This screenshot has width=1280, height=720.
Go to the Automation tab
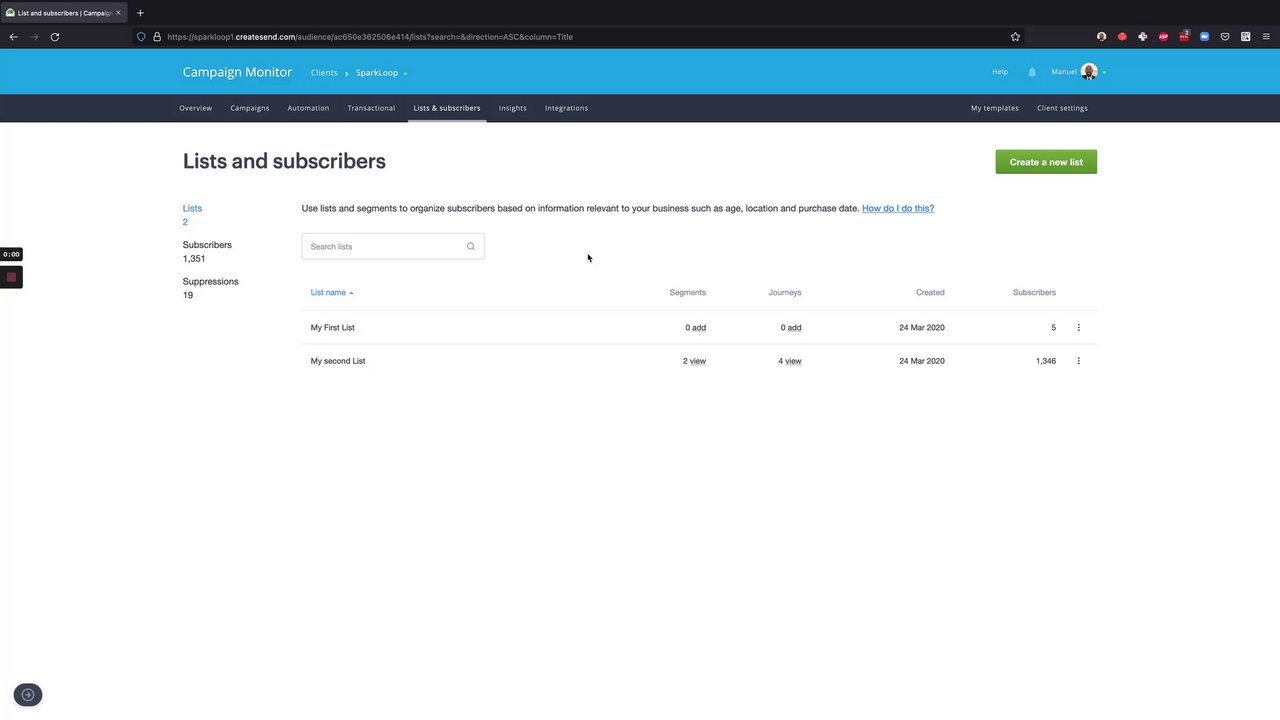[308, 108]
